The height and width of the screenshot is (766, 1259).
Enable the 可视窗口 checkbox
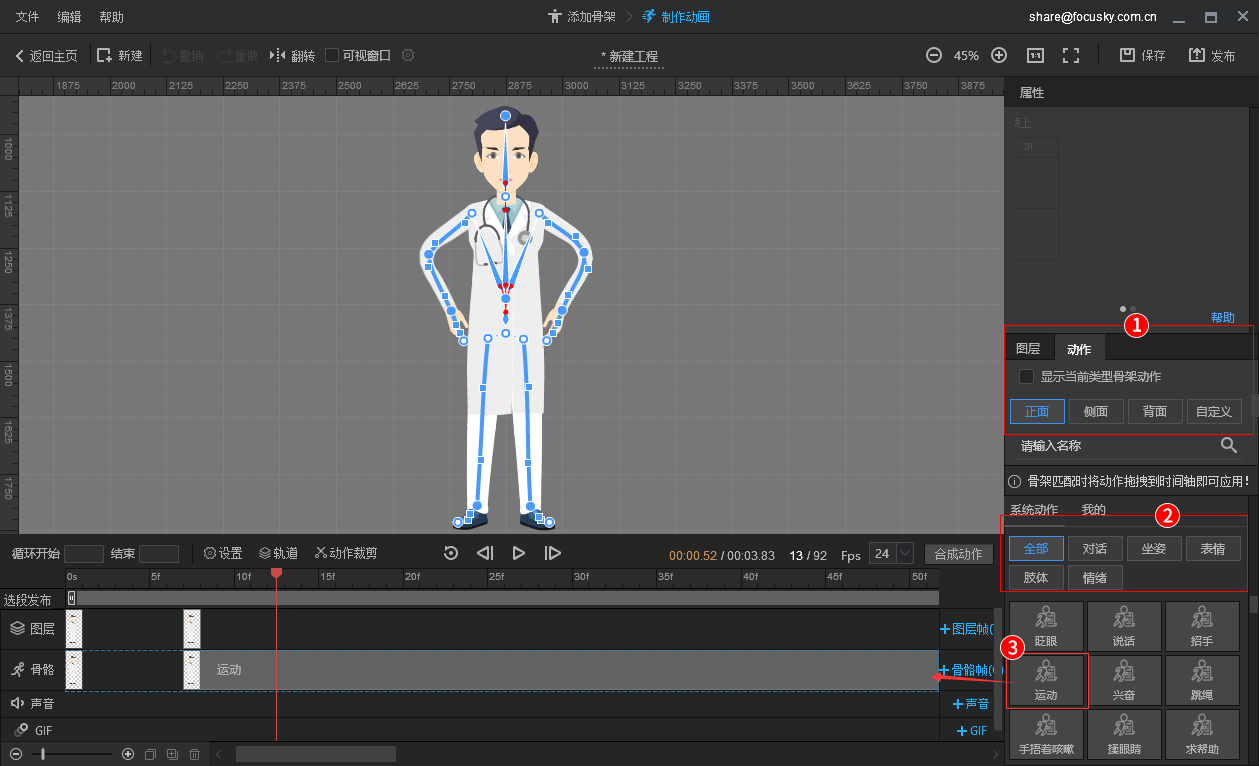pos(332,56)
